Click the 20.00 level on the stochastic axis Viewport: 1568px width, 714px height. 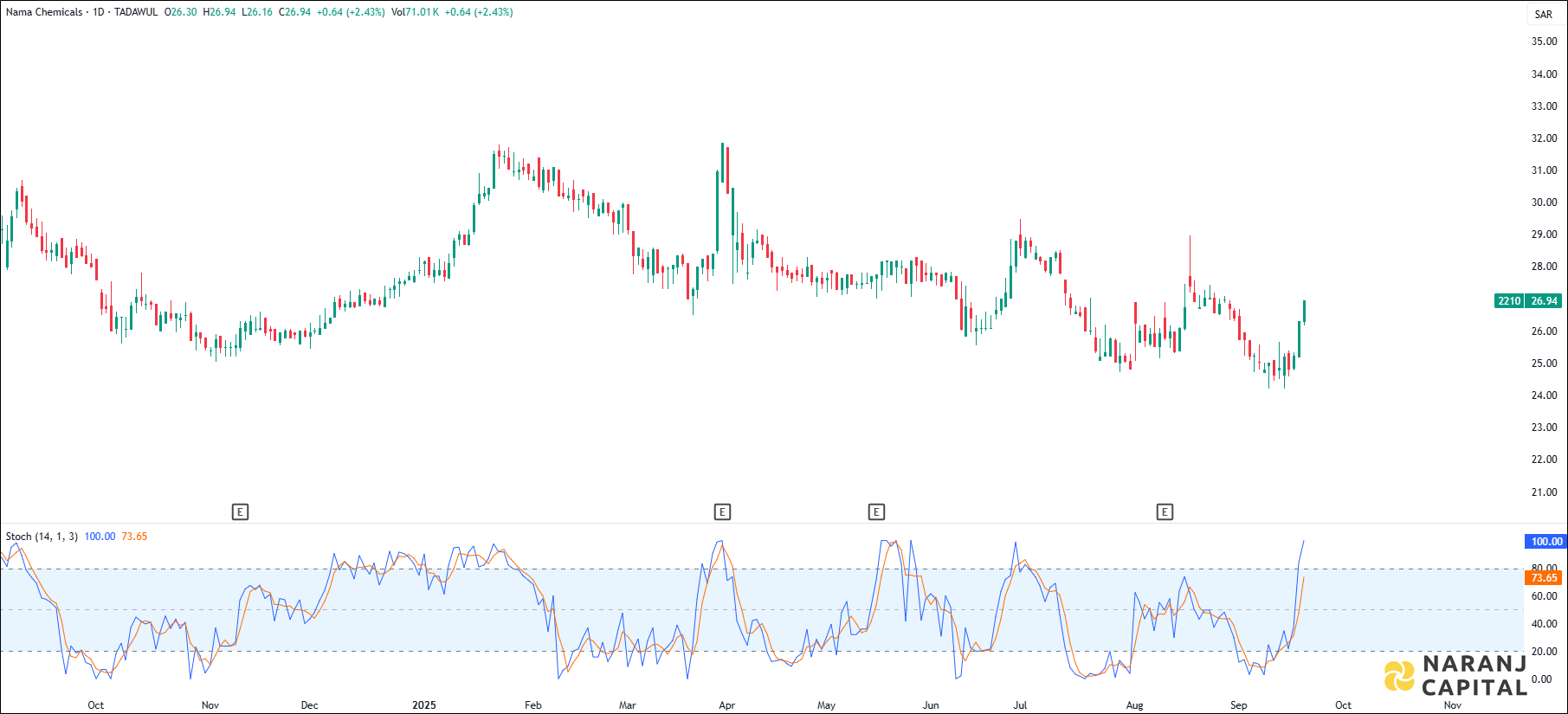click(x=1544, y=652)
